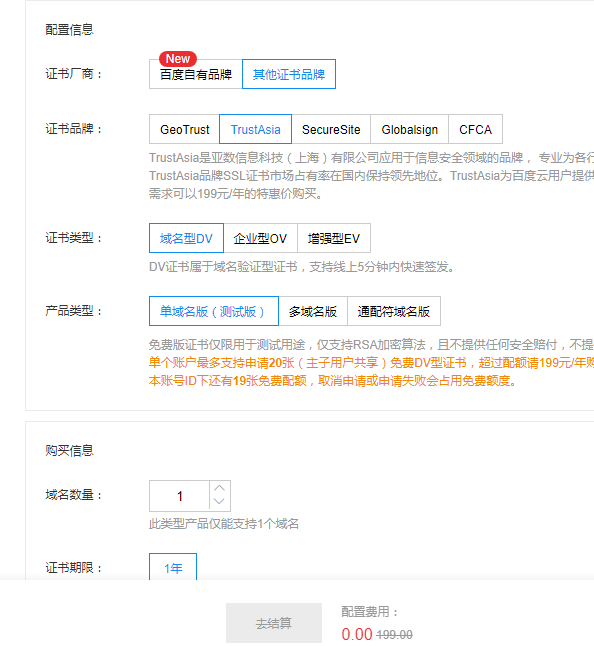
Task: Click the 证书厂商 label
Action: (x=73, y=74)
